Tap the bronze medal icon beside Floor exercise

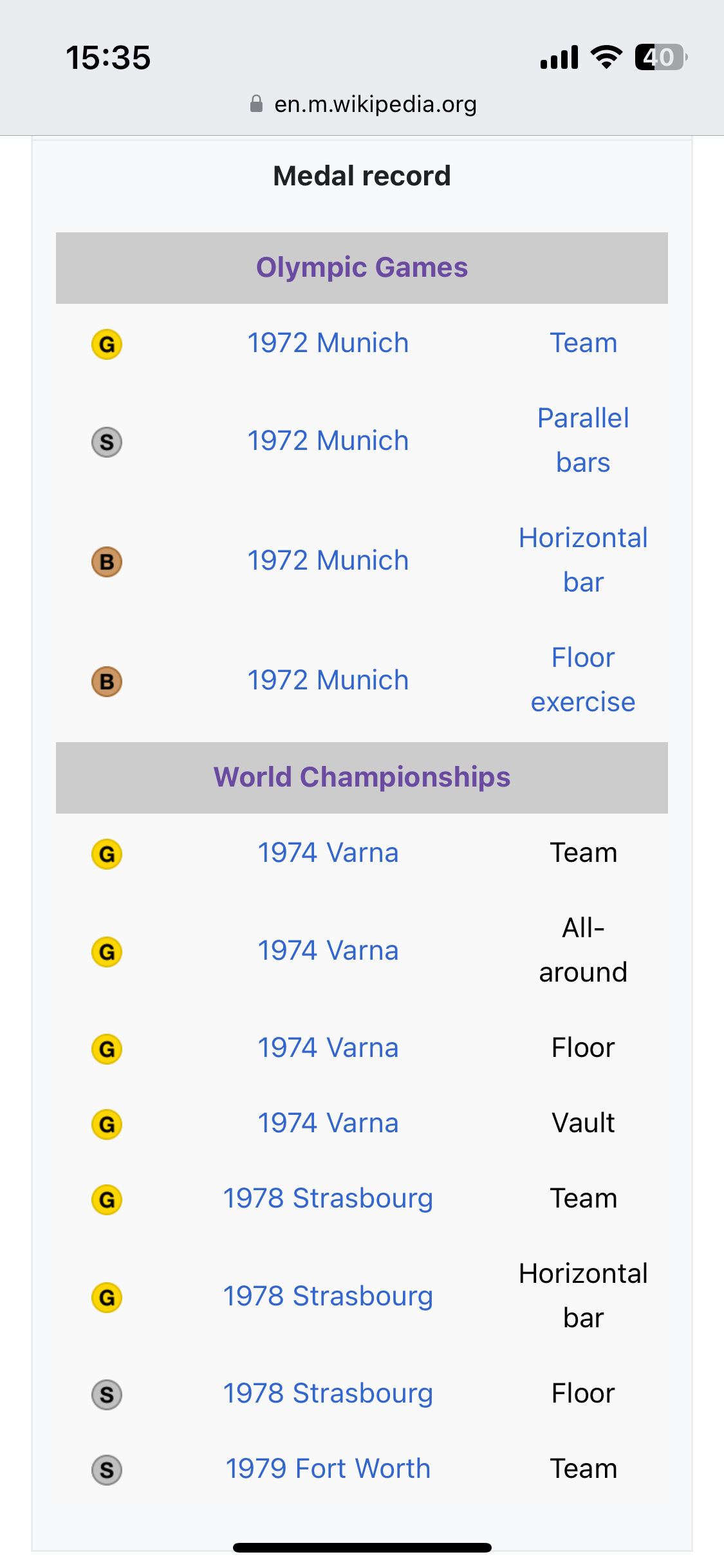pyautogui.click(x=107, y=681)
